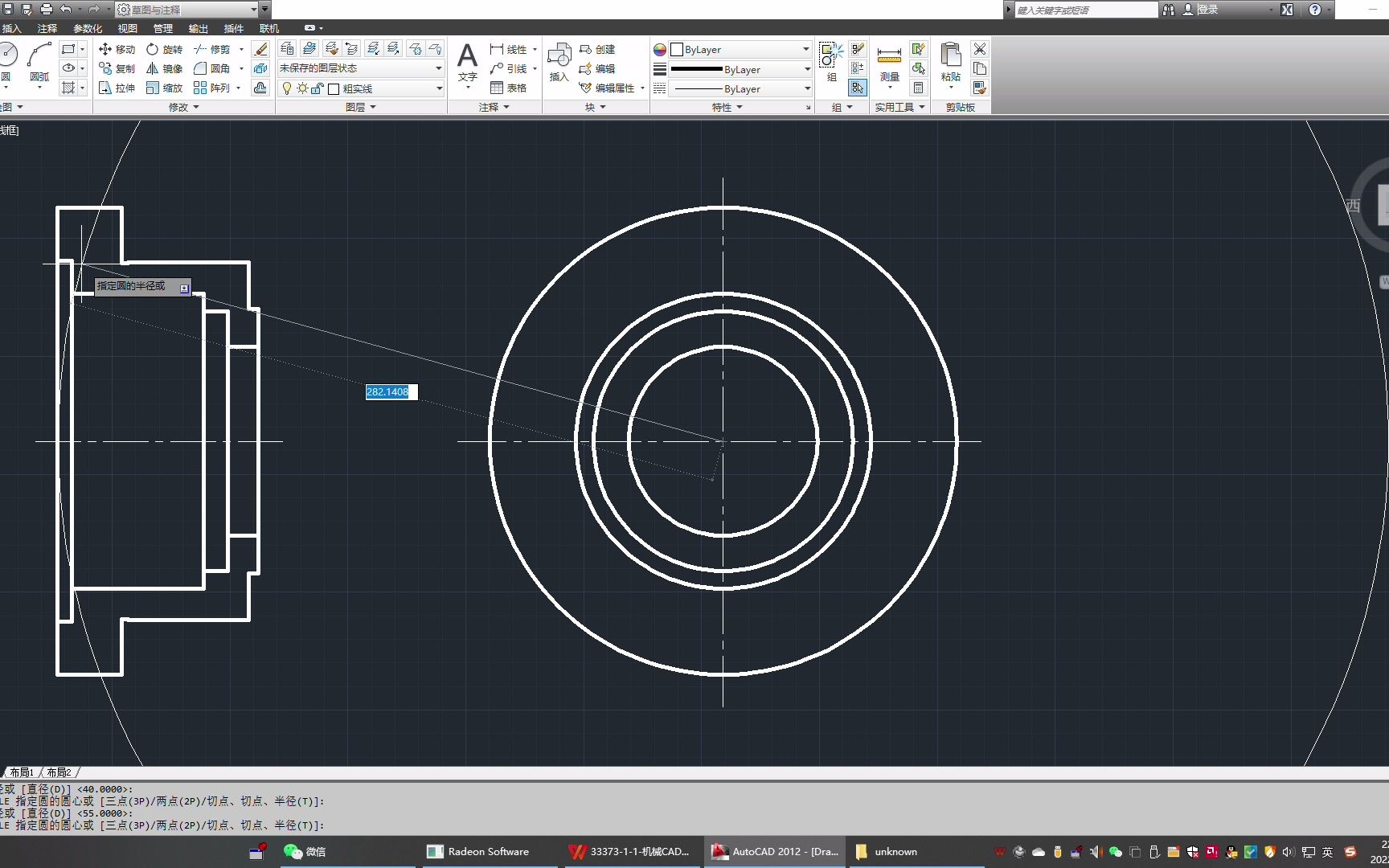Click the white ByLayer color swatch
This screenshot has width=1389, height=868.
(677, 50)
